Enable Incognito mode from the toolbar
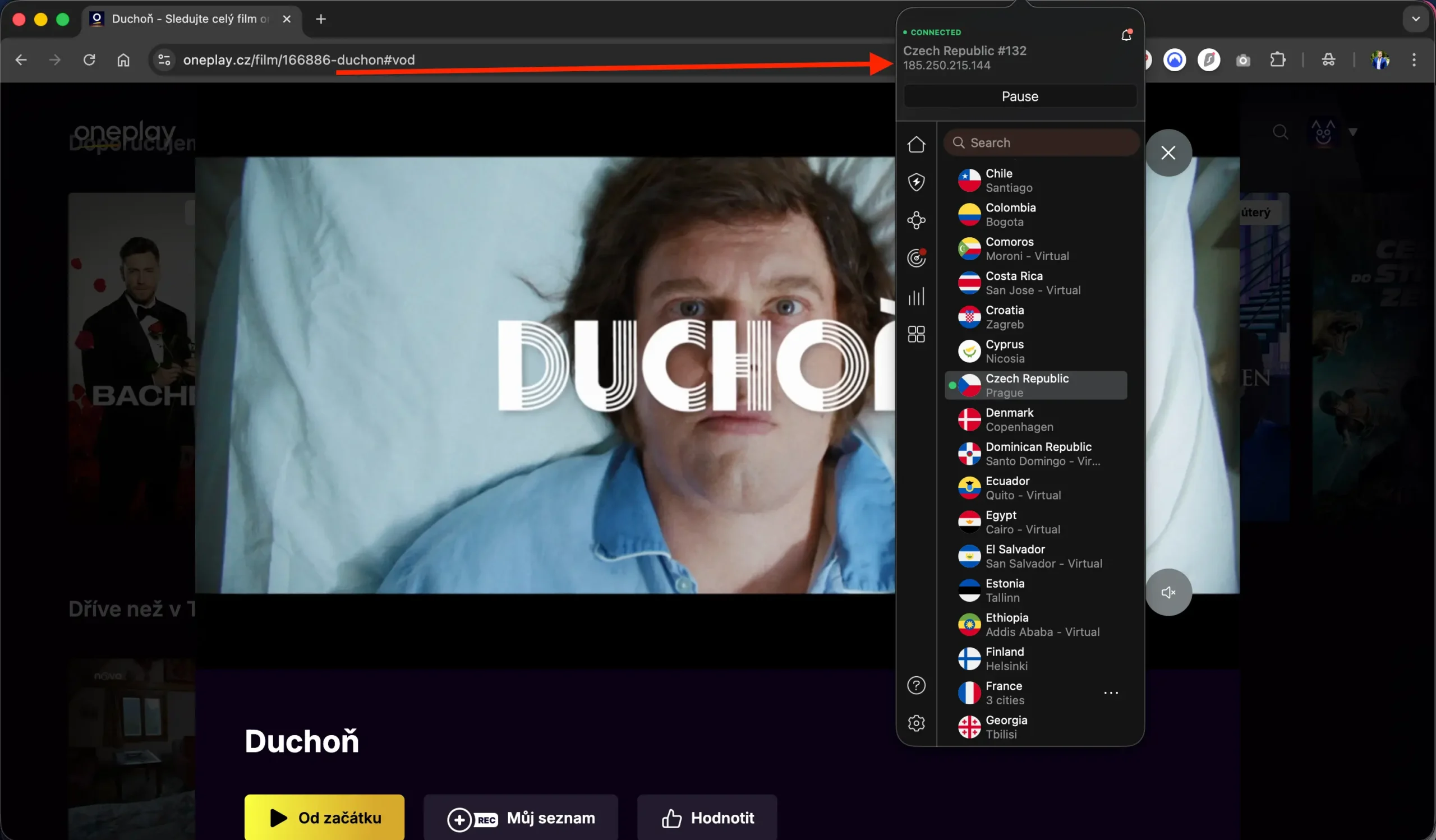Image resolution: width=1436 pixels, height=840 pixels. [x=1329, y=60]
